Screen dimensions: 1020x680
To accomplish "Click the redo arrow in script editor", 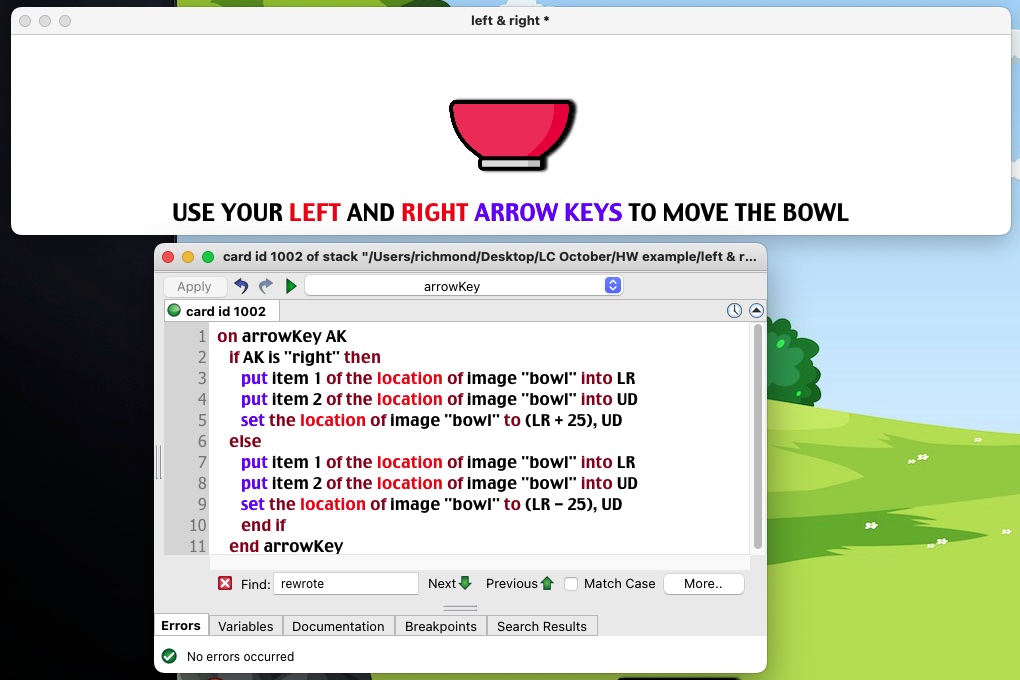I will click(x=265, y=286).
